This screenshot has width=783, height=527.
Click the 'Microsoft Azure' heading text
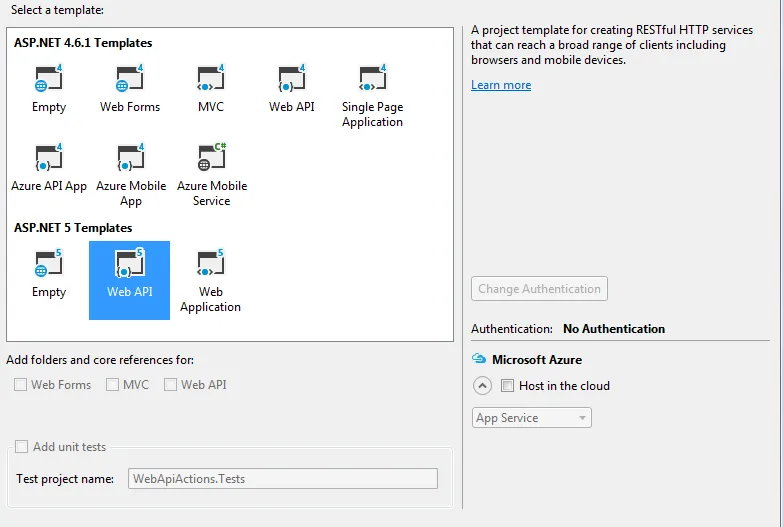point(537,360)
